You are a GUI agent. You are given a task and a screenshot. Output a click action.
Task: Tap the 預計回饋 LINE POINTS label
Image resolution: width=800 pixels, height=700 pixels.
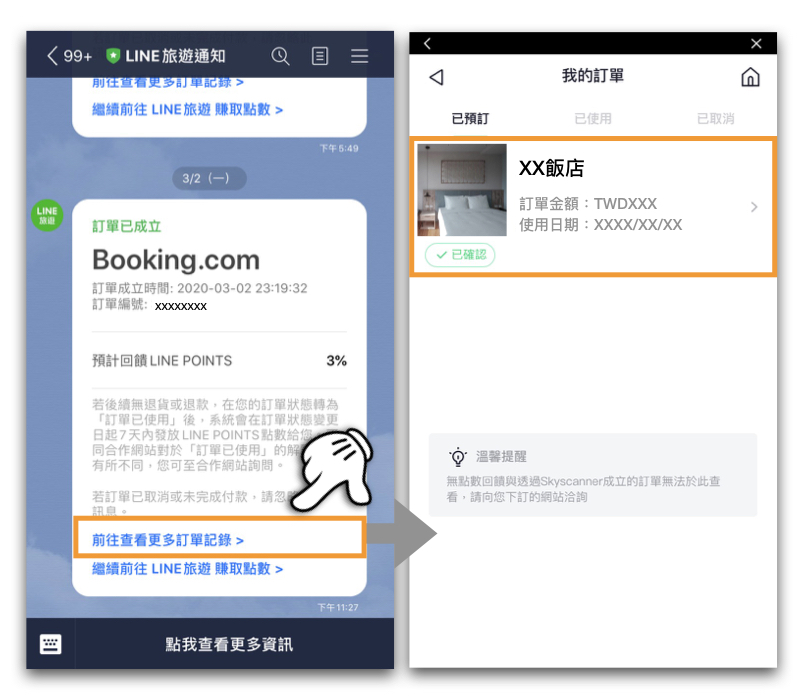(162, 361)
